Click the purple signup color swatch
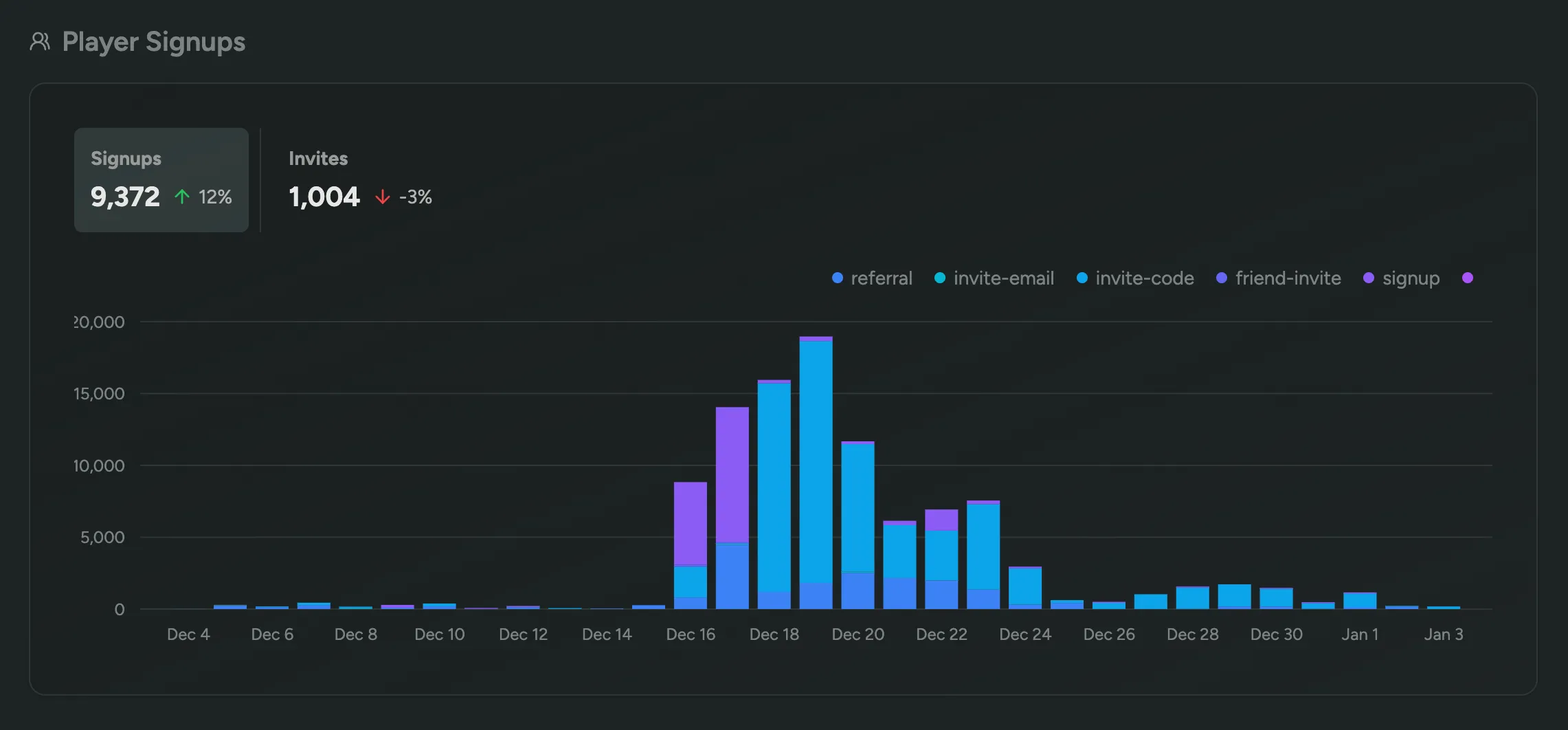Screen dimensions: 1568x730 [x=1368, y=278]
